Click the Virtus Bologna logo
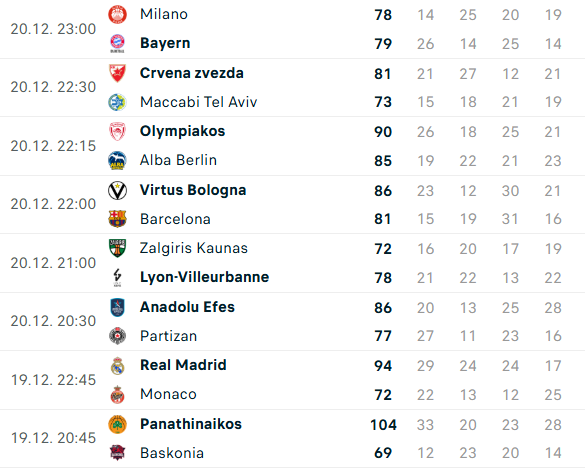The width and height of the screenshot is (585, 470). [x=117, y=190]
